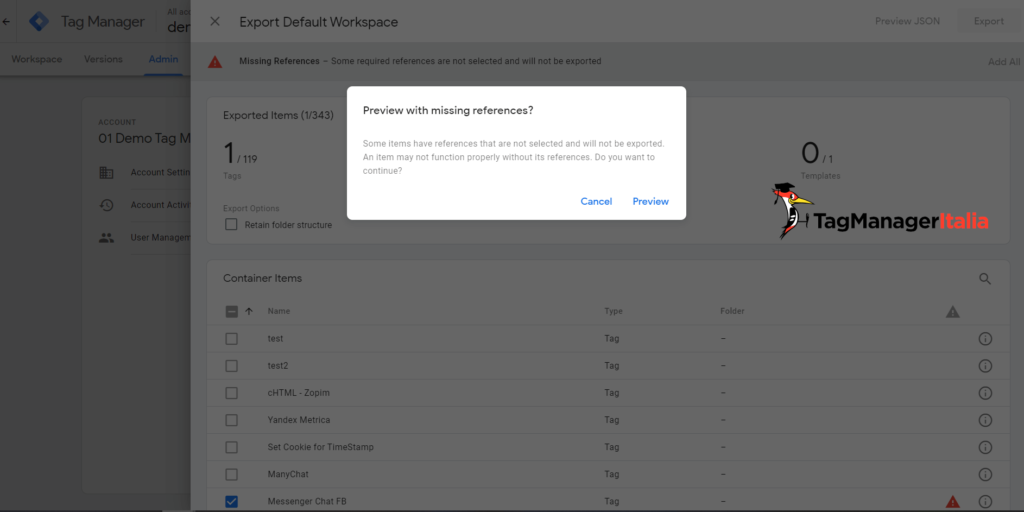Toggle Retain folder structure checkbox
The height and width of the screenshot is (512, 1024).
(x=231, y=225)
